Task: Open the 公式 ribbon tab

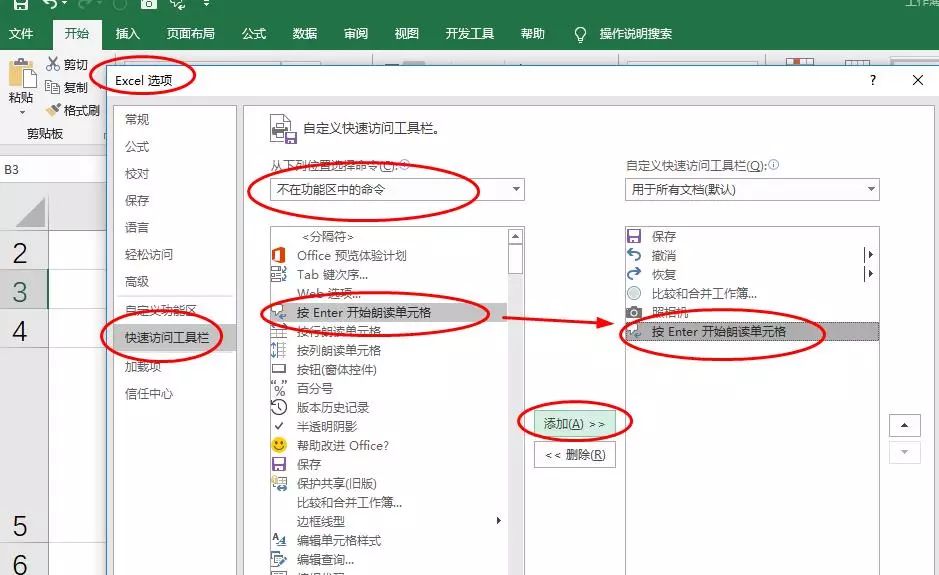Action: [x=254, y=33]
